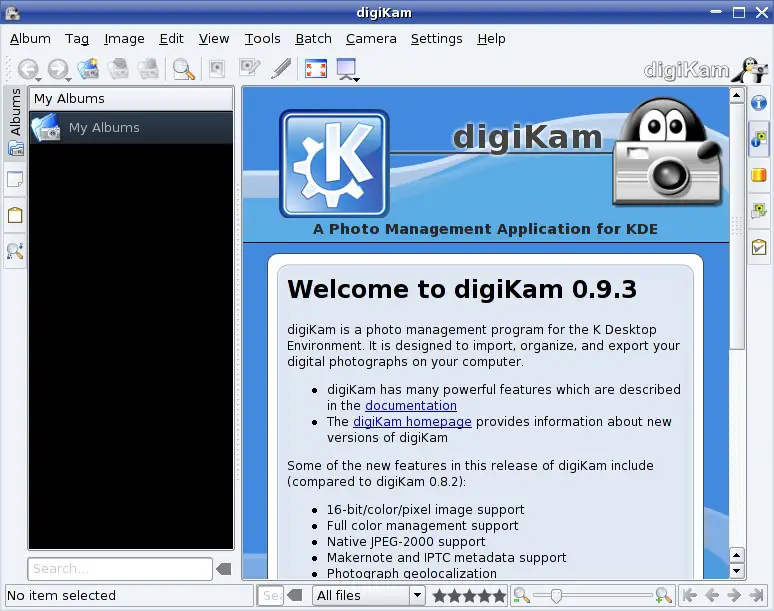Click the View image toolbar icon

217,69
